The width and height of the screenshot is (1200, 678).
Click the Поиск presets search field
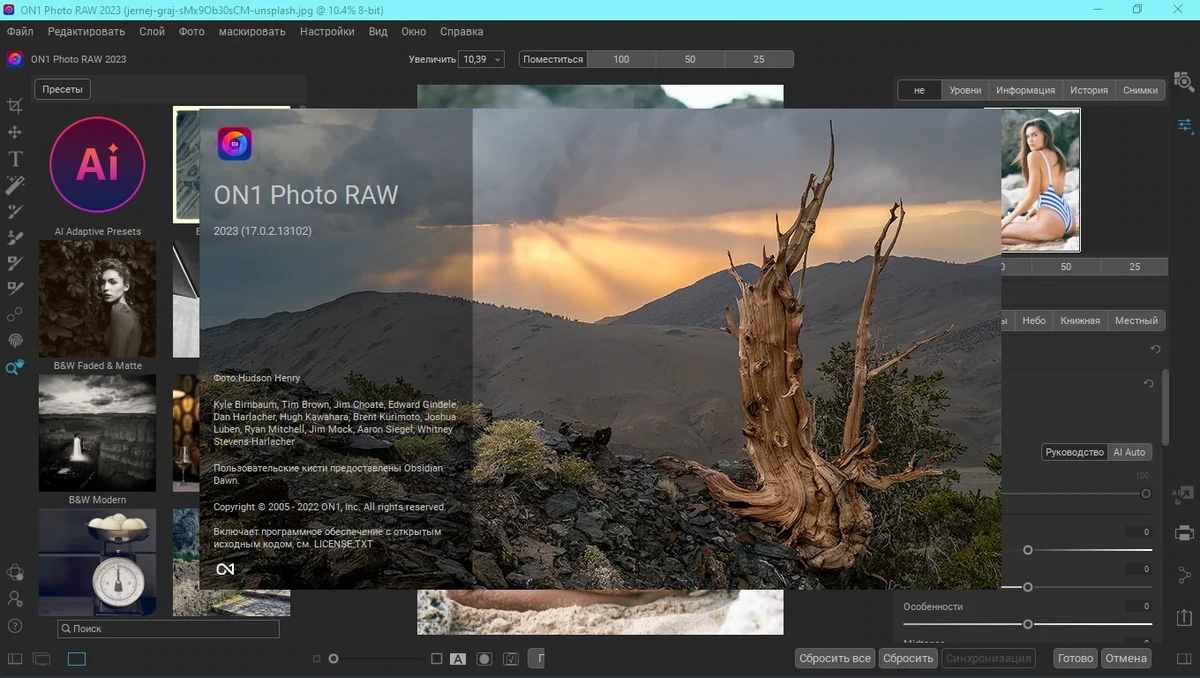(168, 629)
